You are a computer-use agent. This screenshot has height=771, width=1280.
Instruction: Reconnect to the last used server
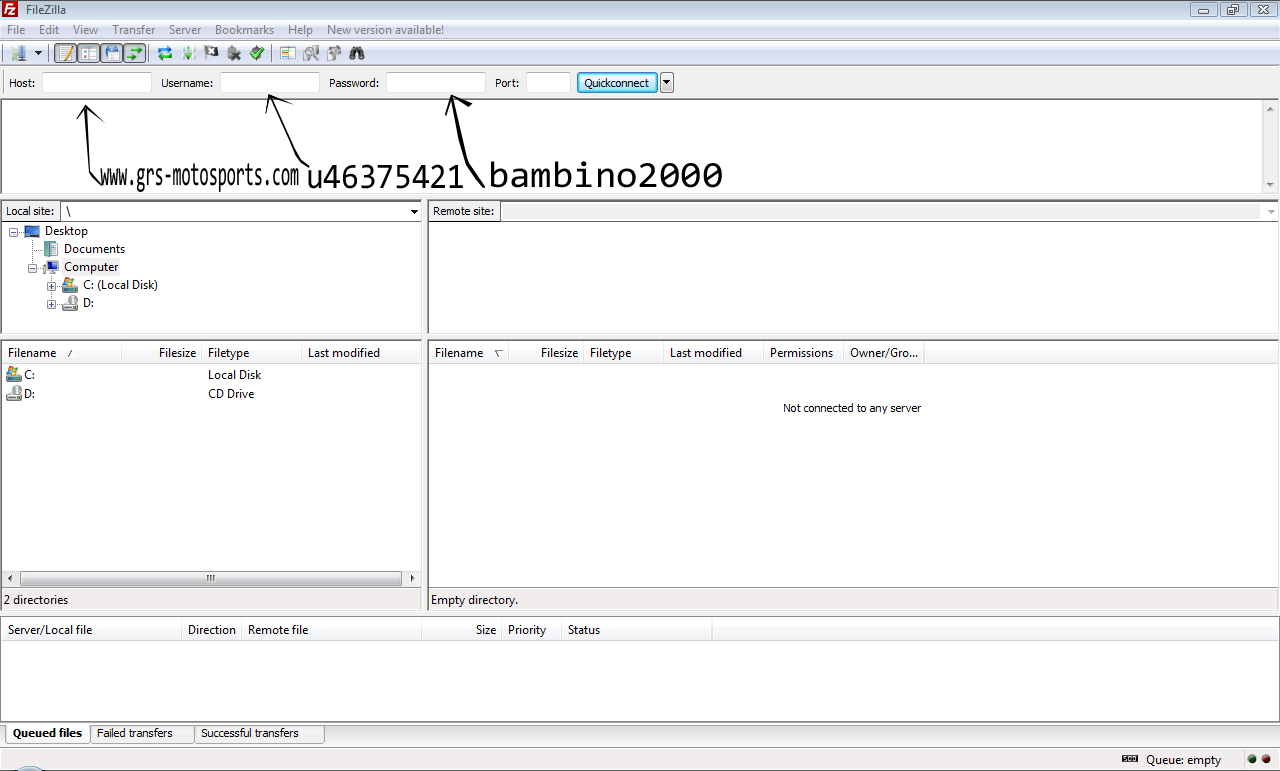coord(257,53)
